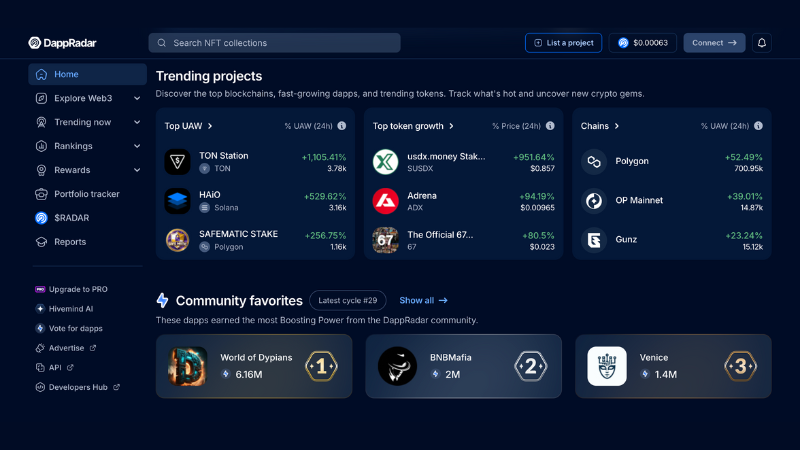The width and height of the screenshot is (800, 450).
Task: Click the Vote for dapps icon
Action: pyautogui.click(x=40, y=329)
